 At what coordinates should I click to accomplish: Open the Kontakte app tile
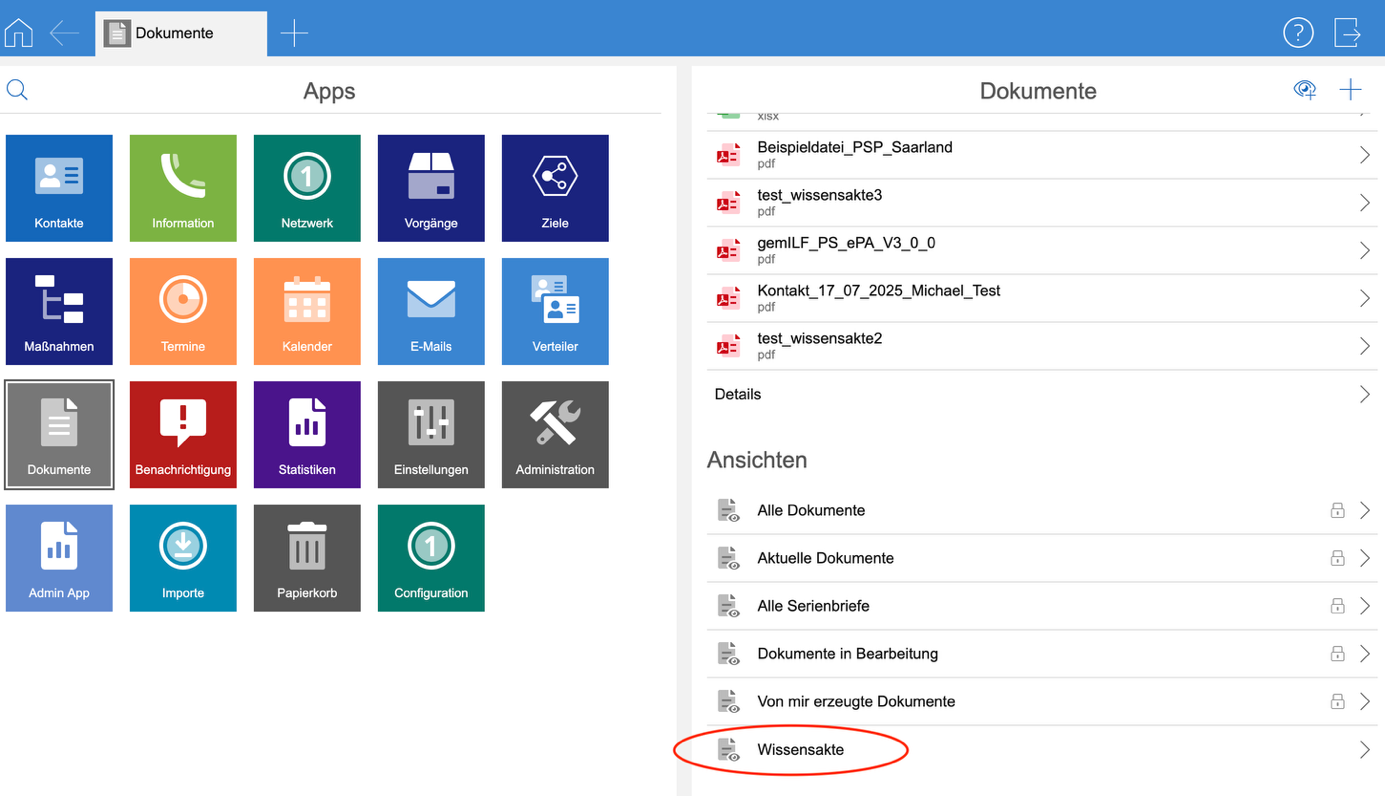[59, 188]
